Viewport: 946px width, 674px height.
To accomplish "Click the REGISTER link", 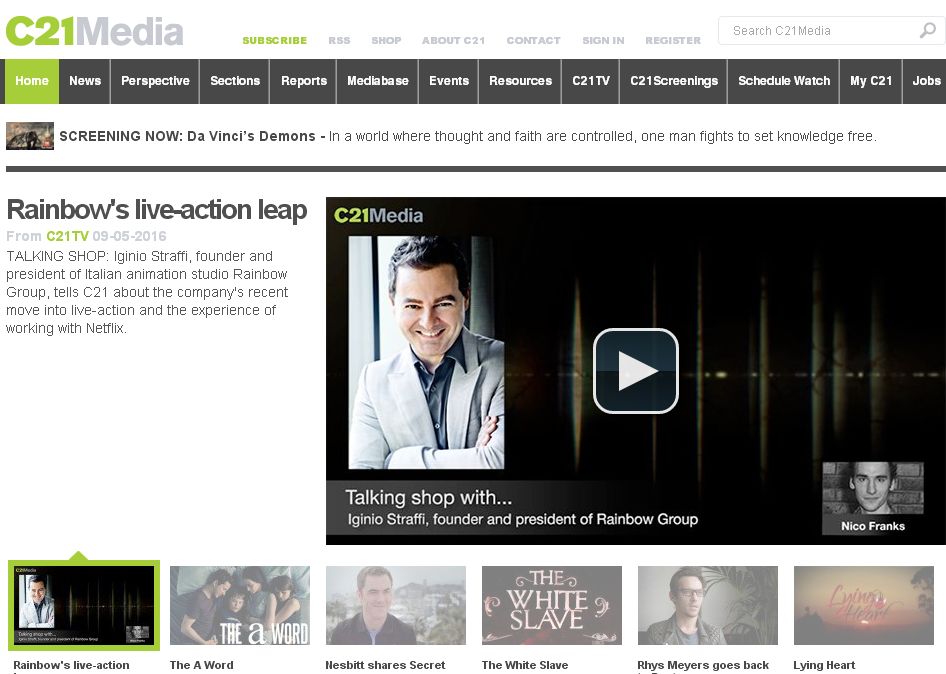I will pyautogui.click(x=673, y=40).
